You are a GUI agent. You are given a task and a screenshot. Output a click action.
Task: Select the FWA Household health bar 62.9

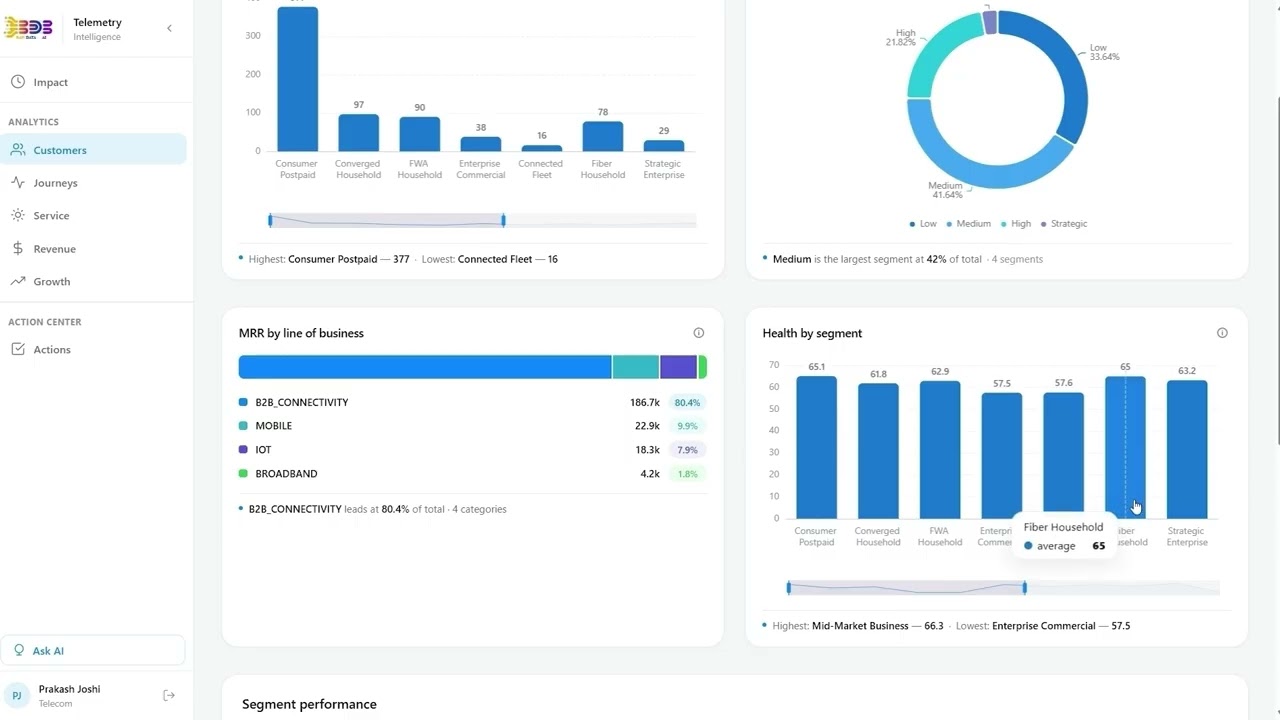[x=940, y=450]
